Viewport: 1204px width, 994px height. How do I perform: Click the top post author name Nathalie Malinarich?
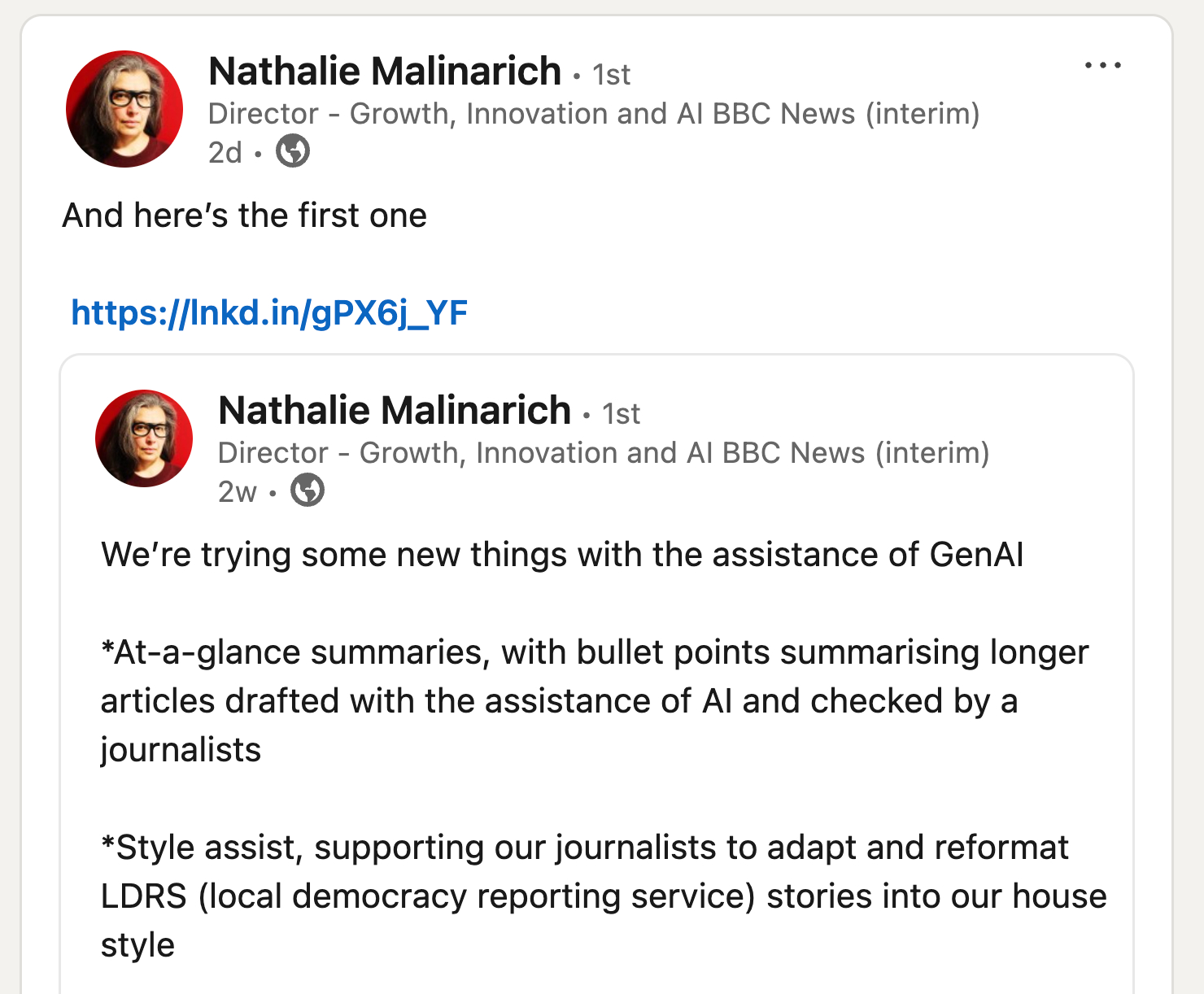(x=385, y=72)
